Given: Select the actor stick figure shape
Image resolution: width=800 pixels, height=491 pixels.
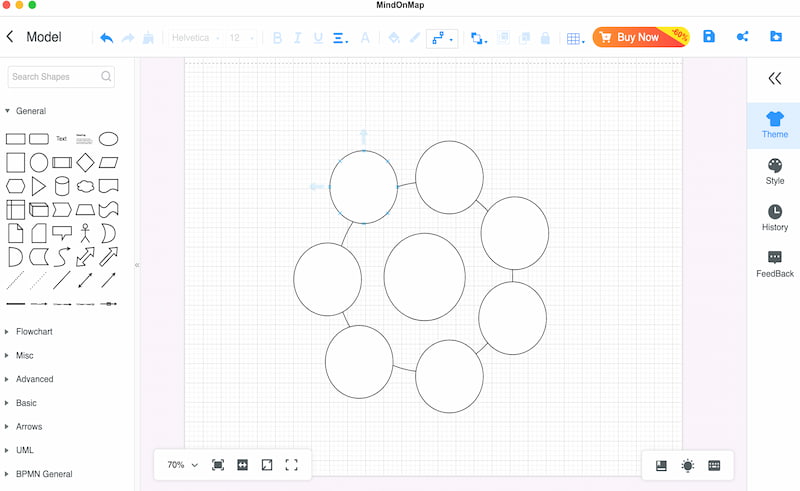Looking at the screenshot, I should (x=85, y=233).
